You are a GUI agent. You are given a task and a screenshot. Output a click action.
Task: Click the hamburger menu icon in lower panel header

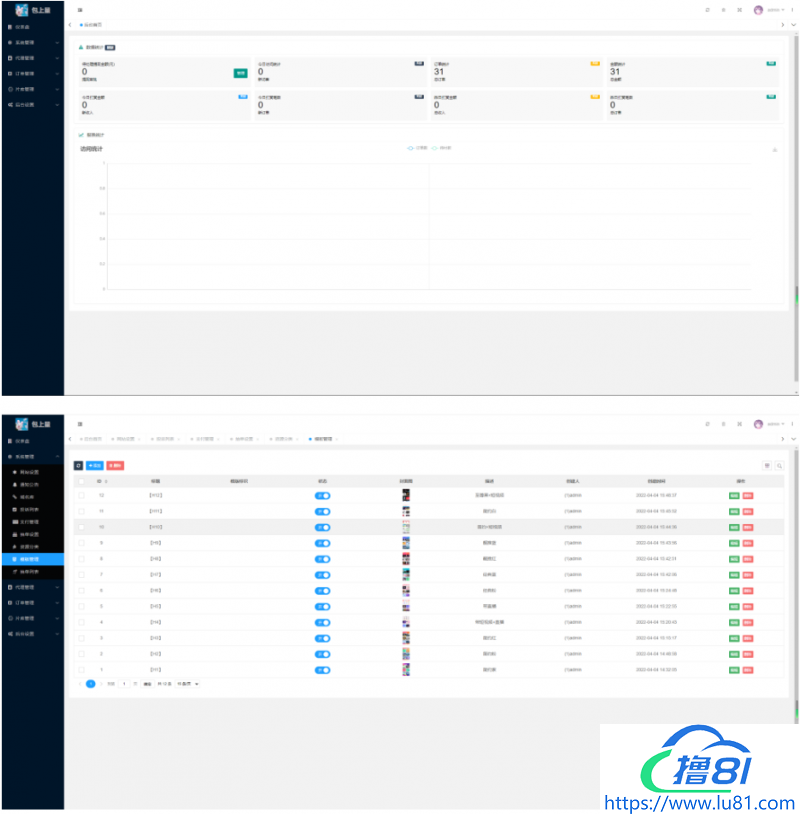coord(80,424)
